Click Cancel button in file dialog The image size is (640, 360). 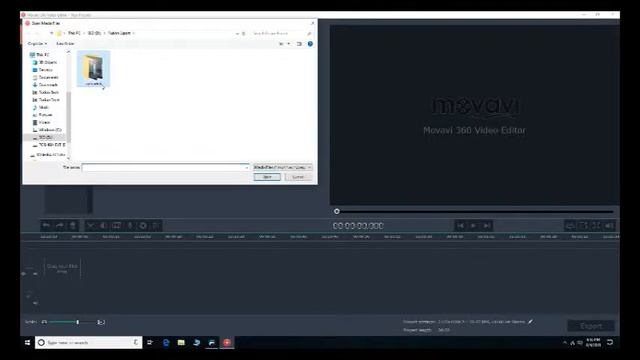(298, 177)
